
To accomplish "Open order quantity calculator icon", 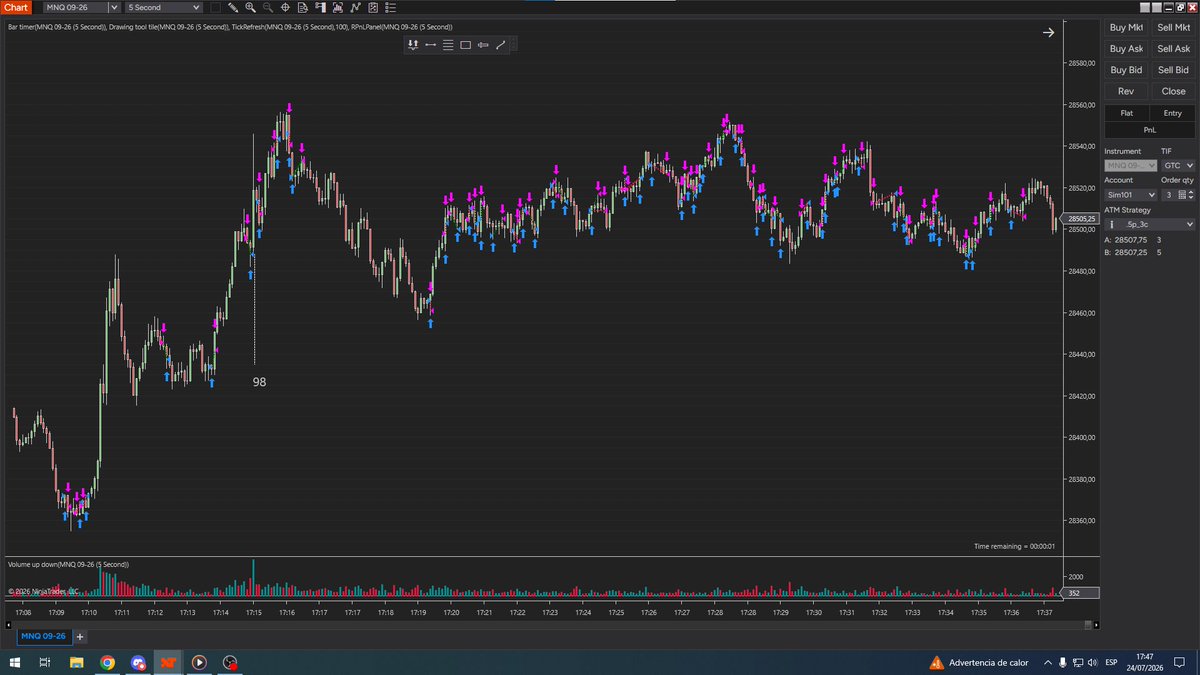I will 1182,195.
